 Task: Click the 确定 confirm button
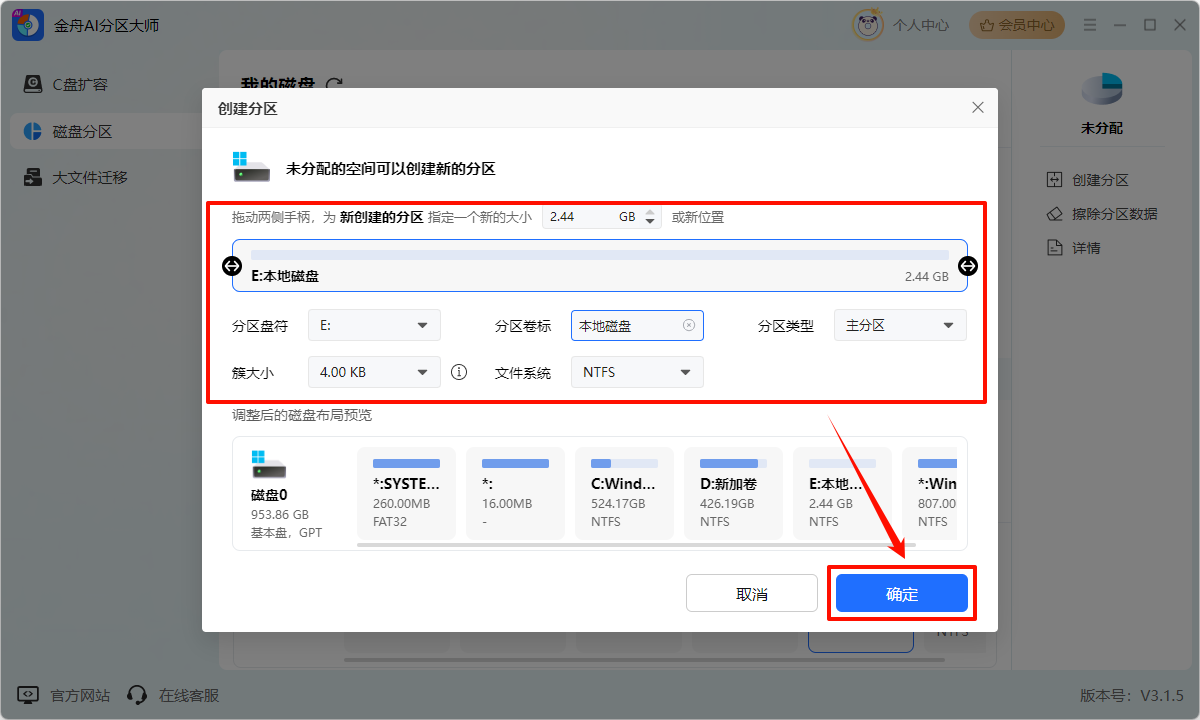click(901, 594)
